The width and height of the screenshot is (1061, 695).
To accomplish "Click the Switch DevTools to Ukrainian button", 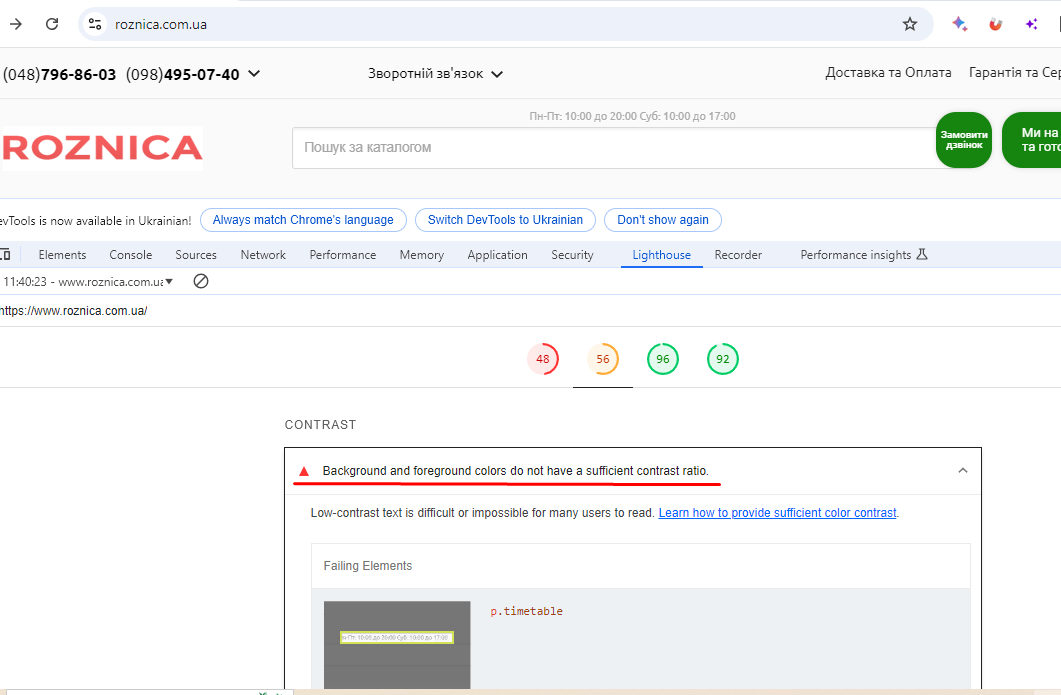I will point(505,220).
